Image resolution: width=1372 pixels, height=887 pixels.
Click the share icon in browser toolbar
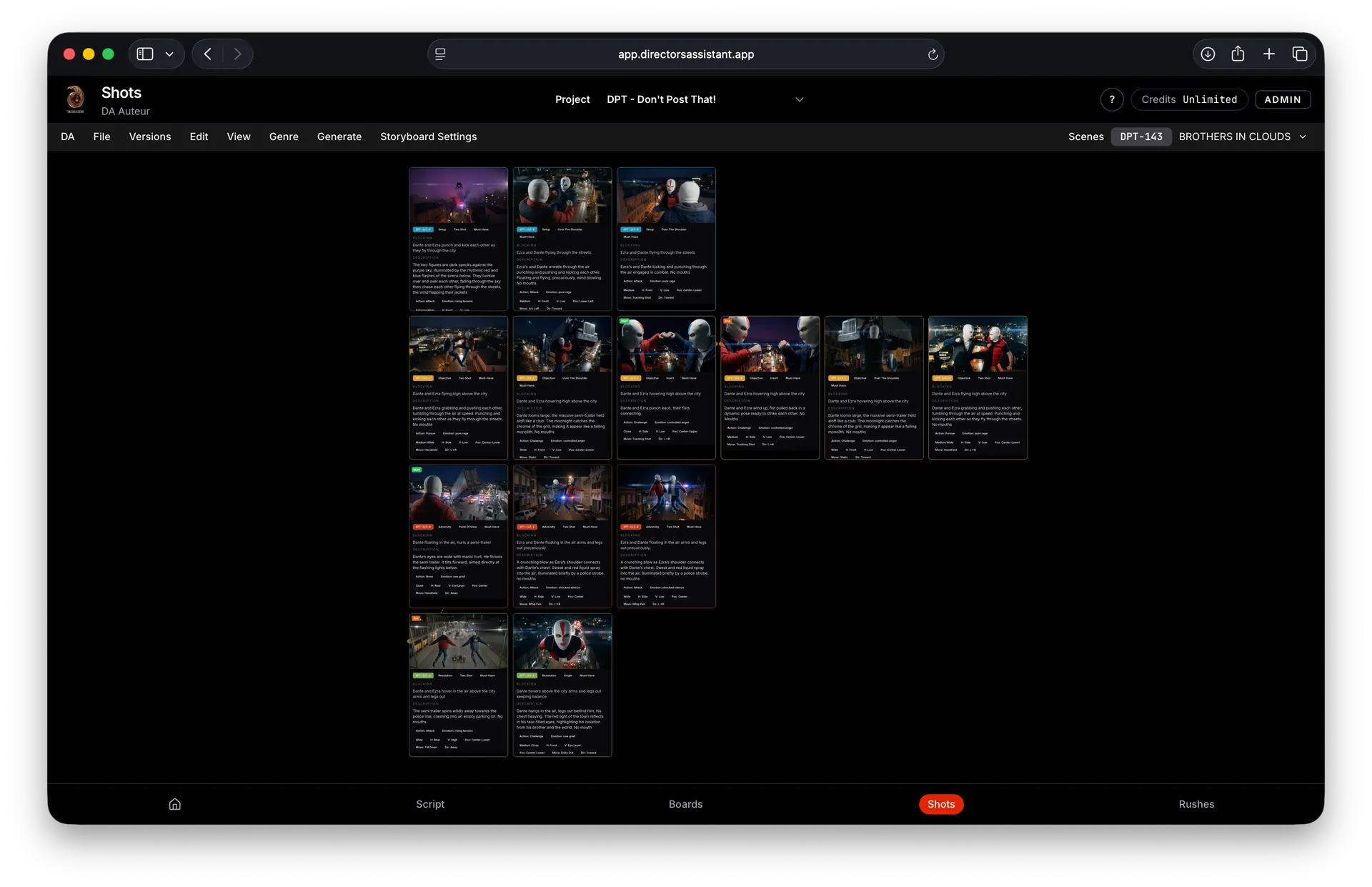(1238, 54)
